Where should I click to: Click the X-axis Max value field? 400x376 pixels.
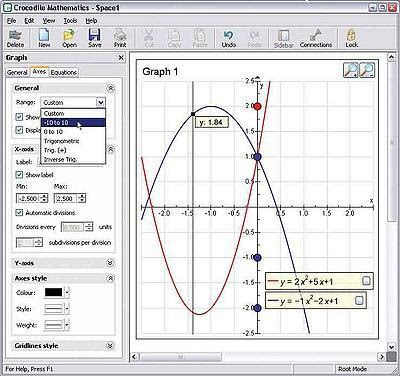coord(66,198)
